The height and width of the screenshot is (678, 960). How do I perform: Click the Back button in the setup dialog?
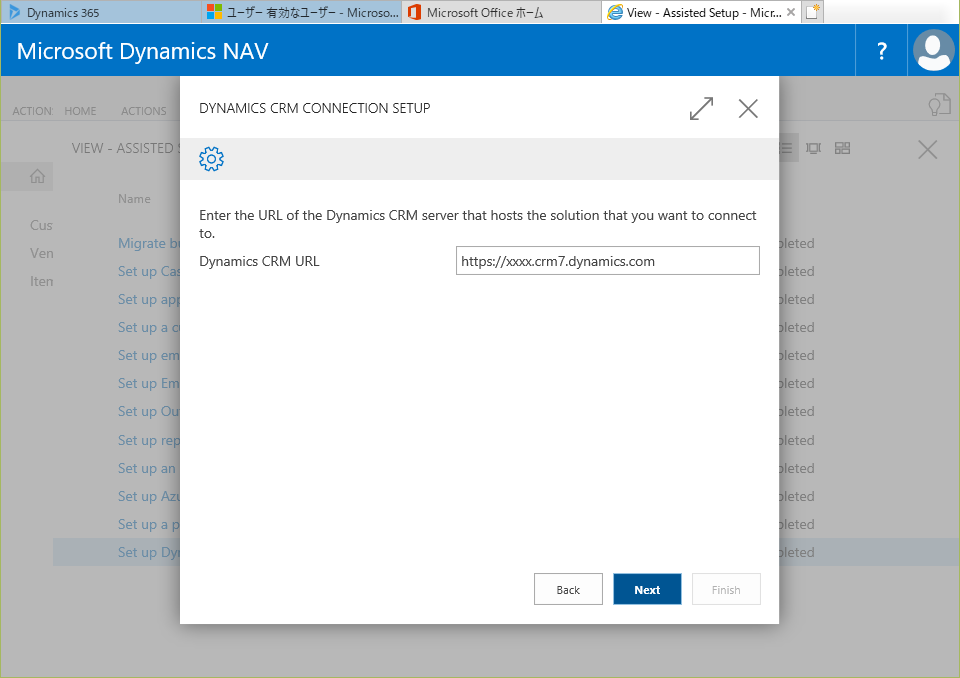(x=568, y=589)
